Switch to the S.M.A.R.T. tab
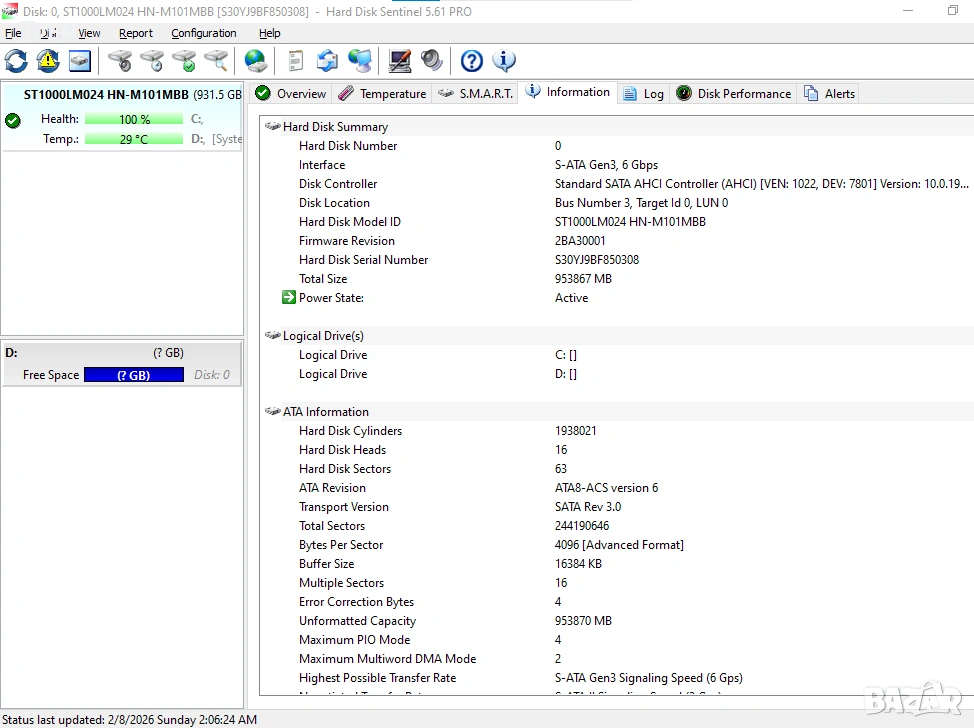This screenshot has height=728, width=974. click(x=476, y=94)
